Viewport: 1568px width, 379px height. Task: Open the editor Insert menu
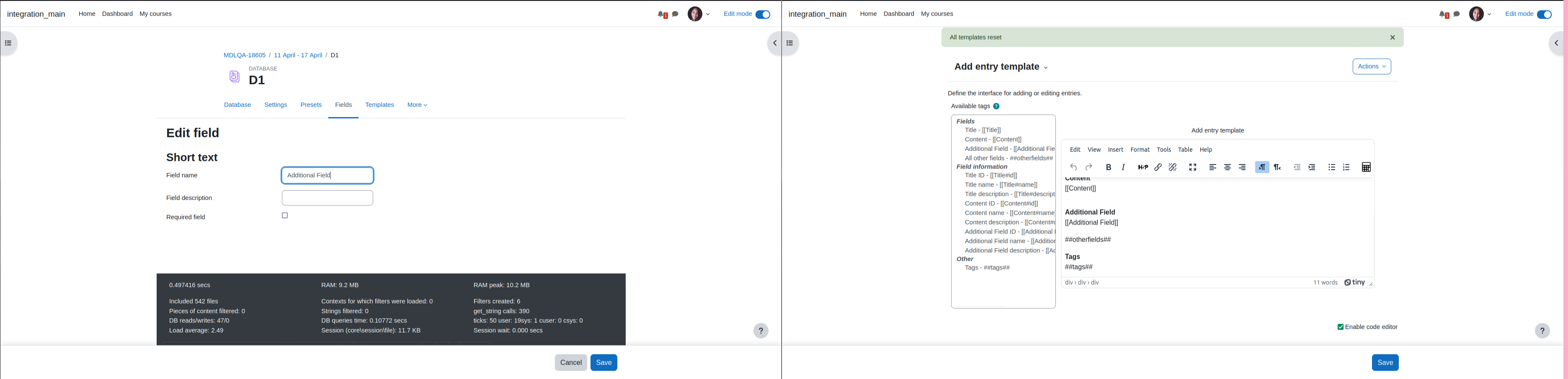point(1116,150)
